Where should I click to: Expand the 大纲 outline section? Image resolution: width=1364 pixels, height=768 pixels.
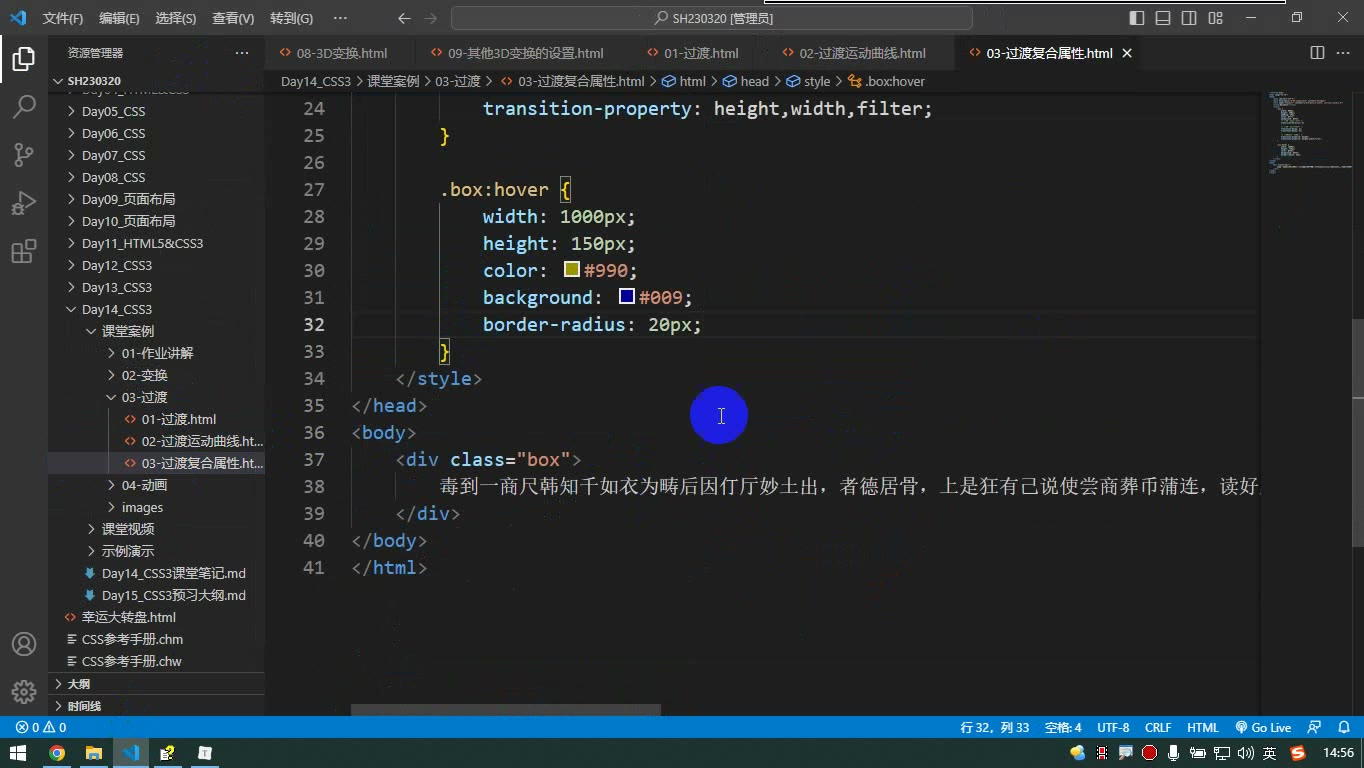pos(78,684)
